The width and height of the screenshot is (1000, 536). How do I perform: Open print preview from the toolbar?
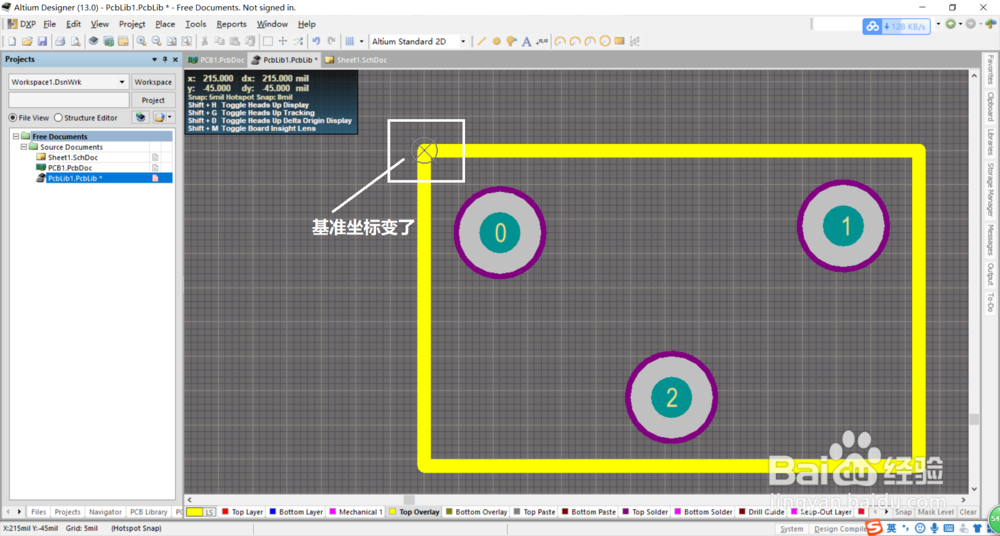point(75,41)
